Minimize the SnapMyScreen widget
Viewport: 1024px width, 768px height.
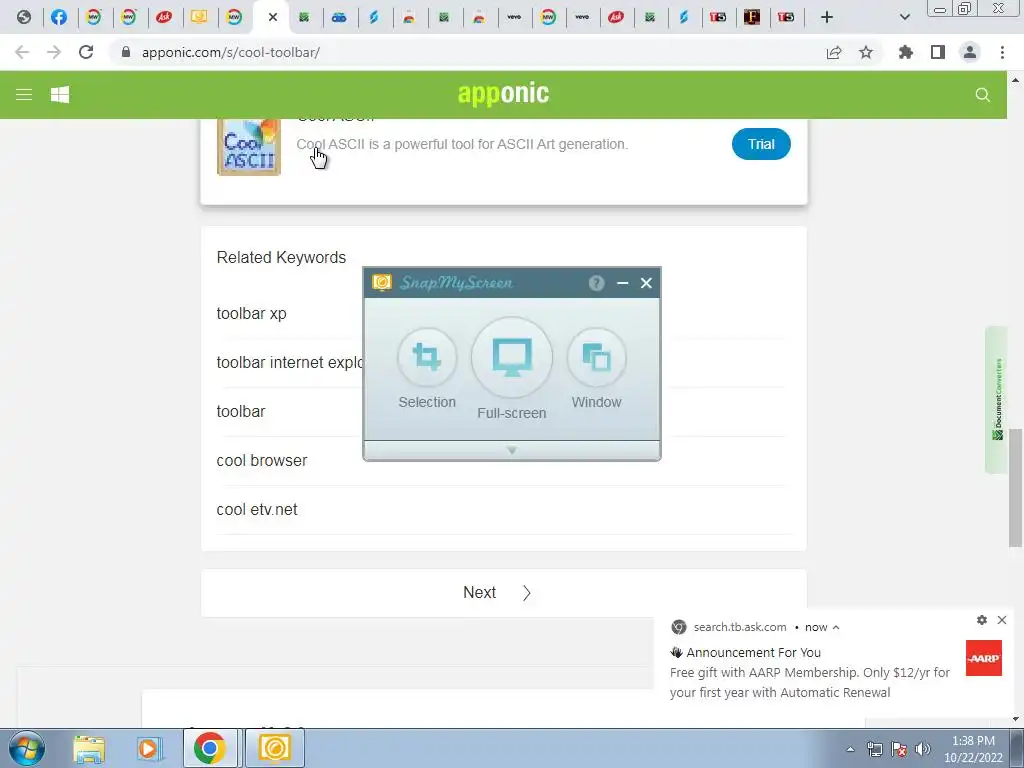[x=622, y=283]
